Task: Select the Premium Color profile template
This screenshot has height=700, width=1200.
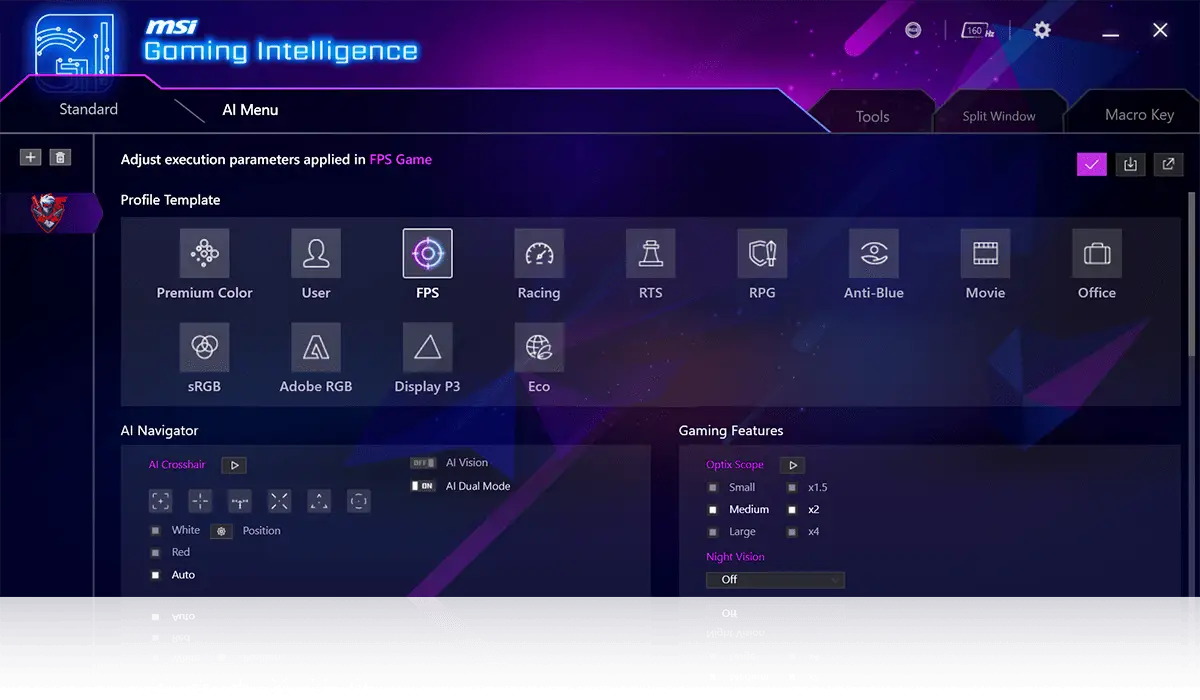Action: coord(204,253)
